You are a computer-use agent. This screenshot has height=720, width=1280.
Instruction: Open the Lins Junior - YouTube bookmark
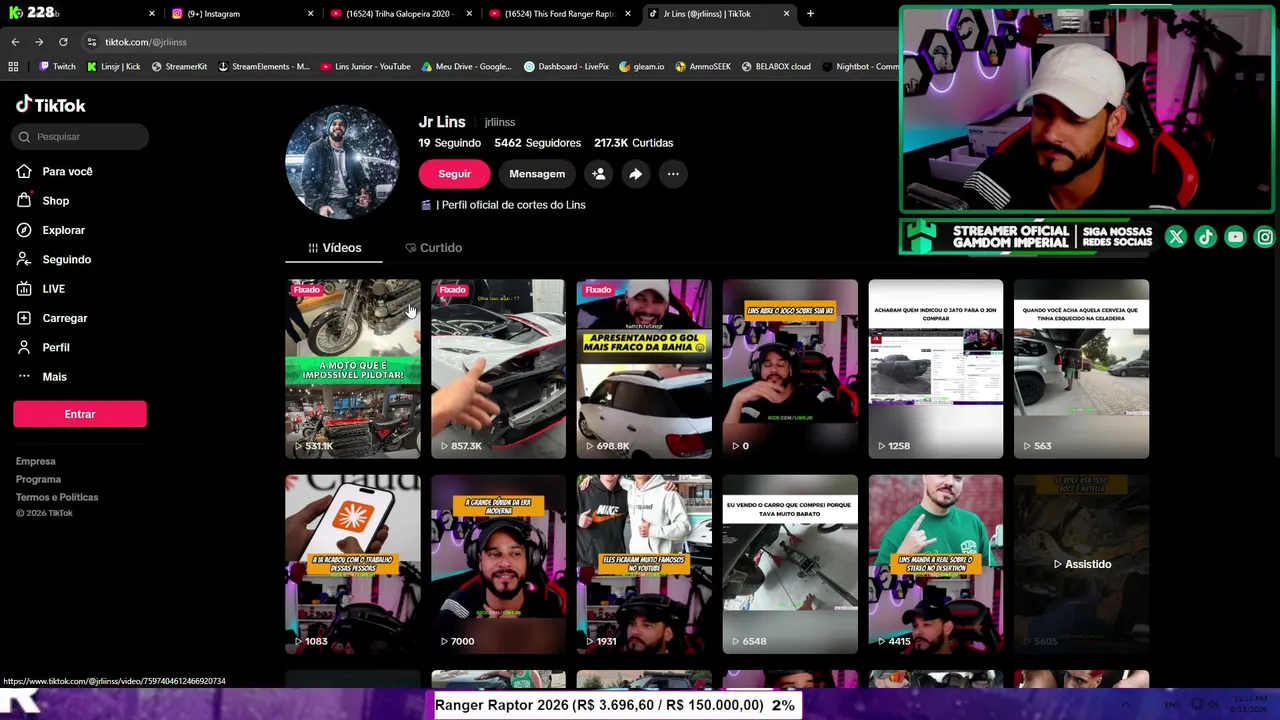366,67
